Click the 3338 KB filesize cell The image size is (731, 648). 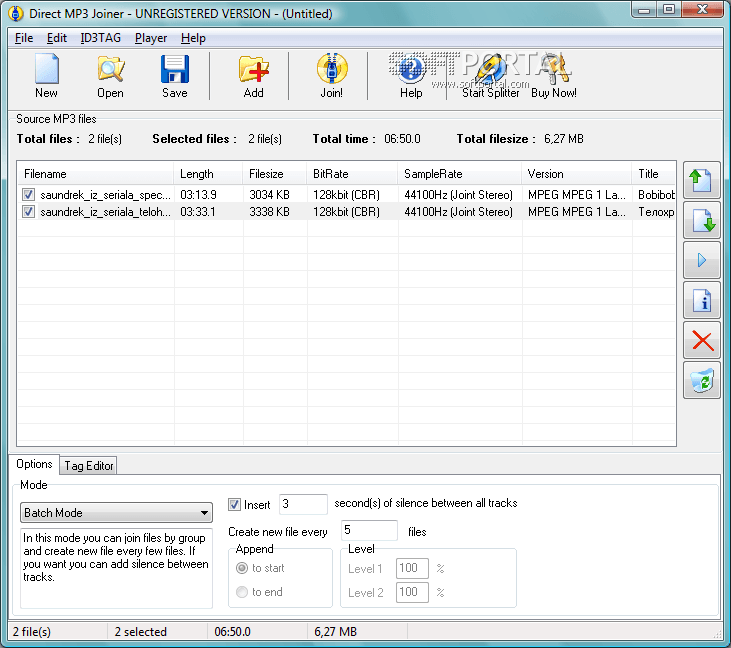[x=269, y=212]
